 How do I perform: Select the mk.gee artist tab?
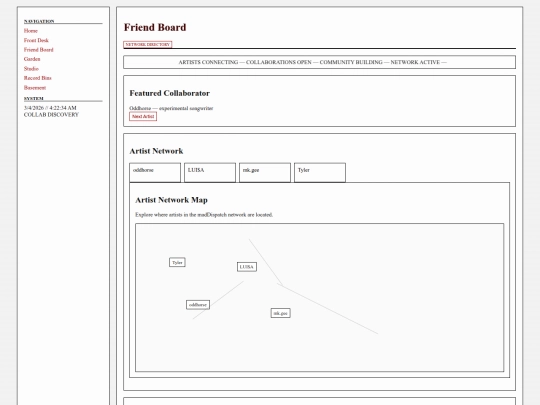pos(265,173)
